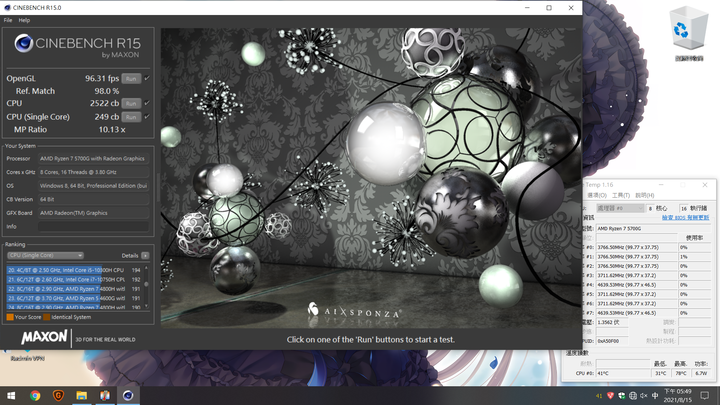720x405 pixels.
Task: Run the CPU (Single Core) benchmark
Action: coord(131,117)
